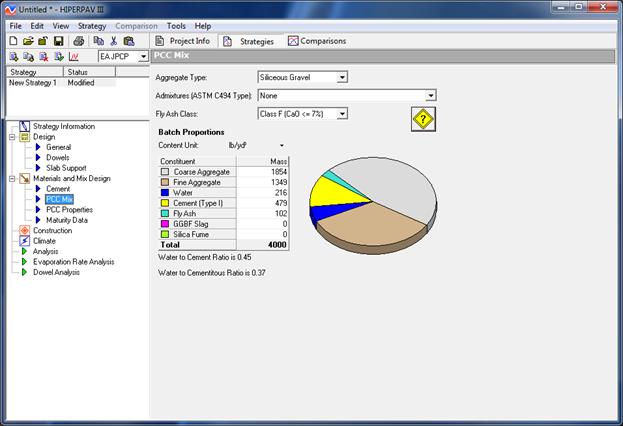Click the New file toolbar icon

pos(13,41)
